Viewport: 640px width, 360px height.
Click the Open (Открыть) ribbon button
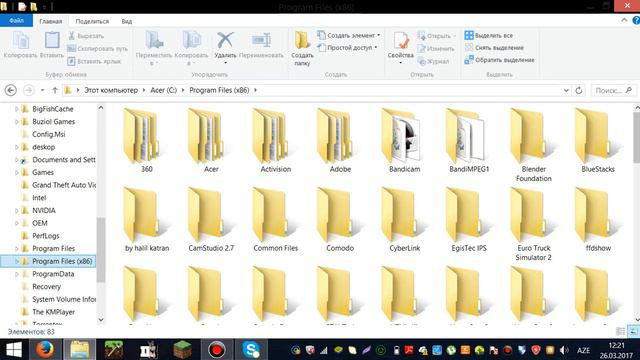pos(436,36)
